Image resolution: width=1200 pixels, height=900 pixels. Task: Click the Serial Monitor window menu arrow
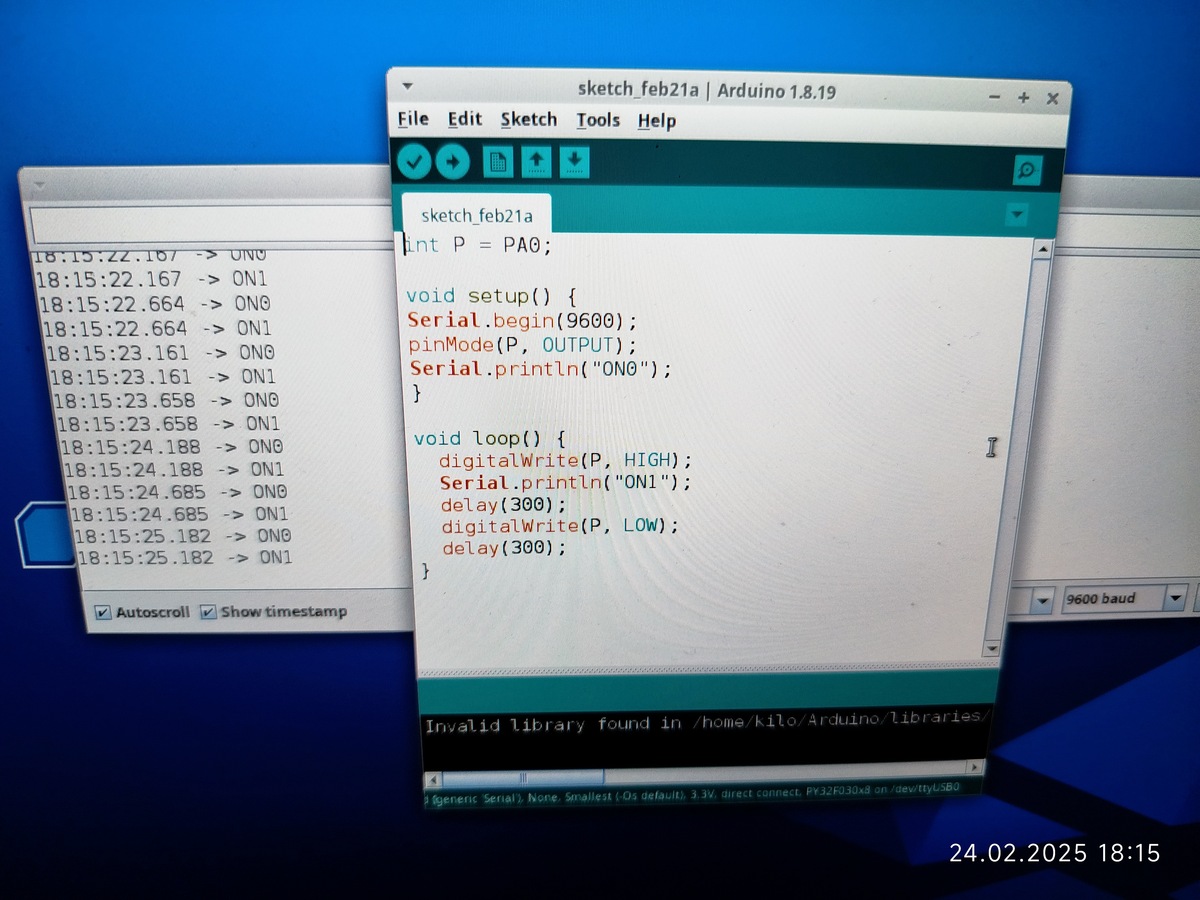pyautogui.click(x=39, y=186)
